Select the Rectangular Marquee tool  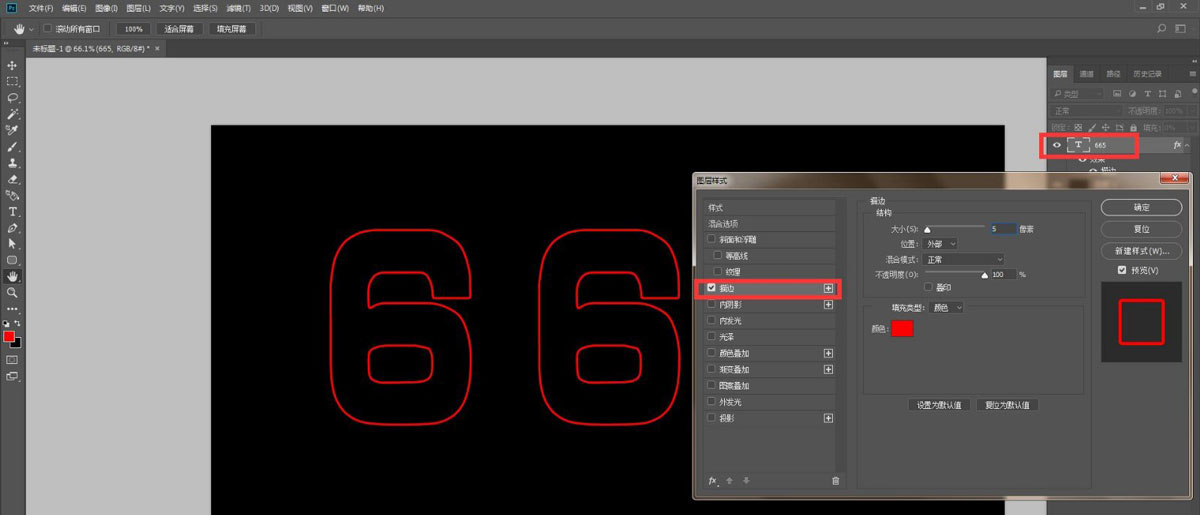(x=13, y=81)
